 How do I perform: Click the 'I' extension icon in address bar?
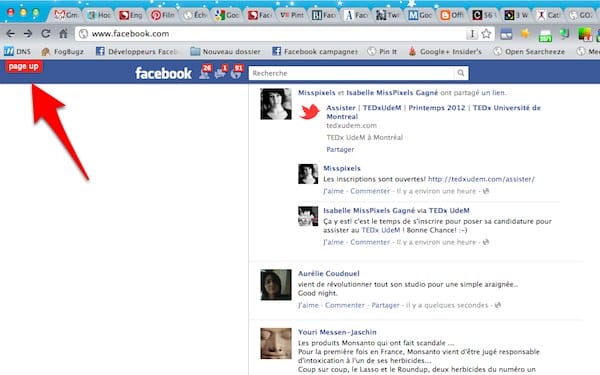[x=472, y=34]
